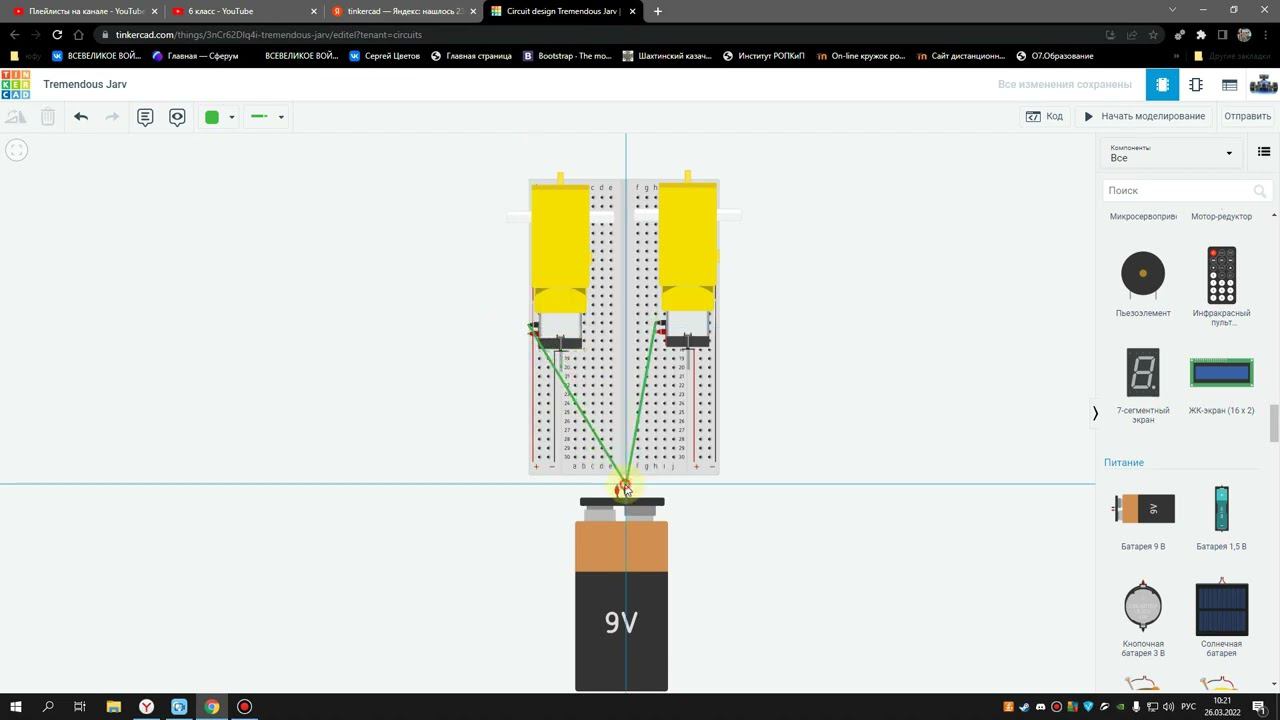
Task: Pick the green wire color swatch
Action: point(212,117)
